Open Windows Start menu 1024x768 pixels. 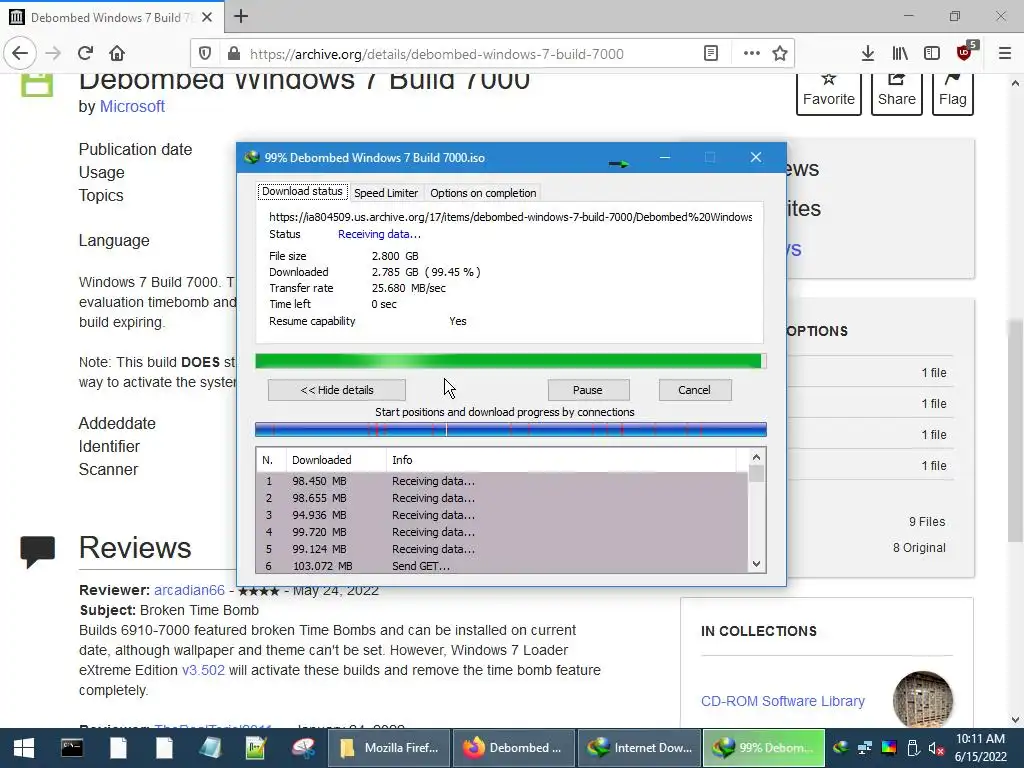click(x=24, y=748)
